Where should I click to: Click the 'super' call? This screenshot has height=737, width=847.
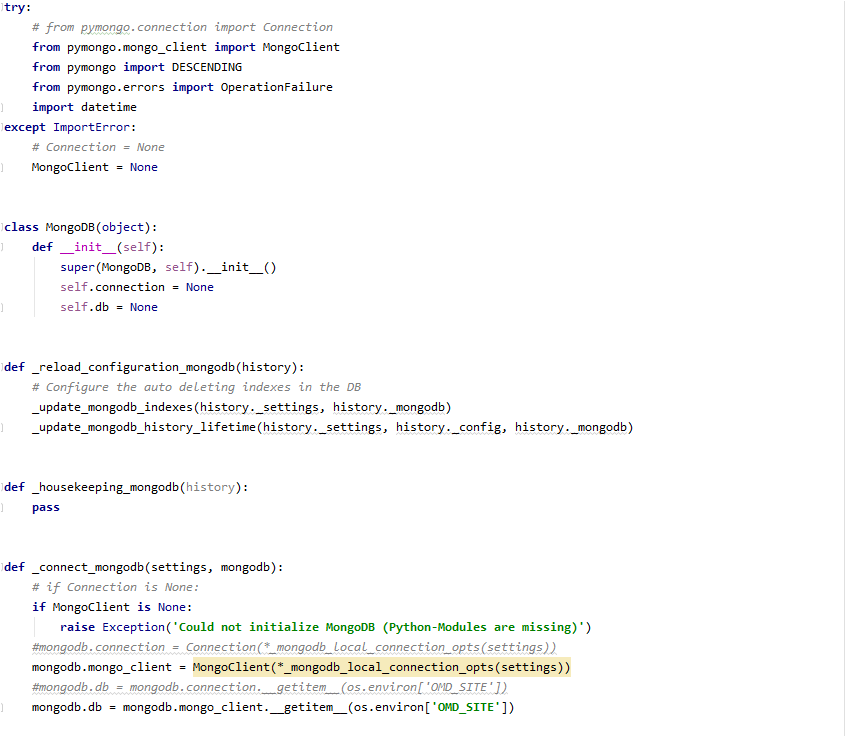pos(77,267)
